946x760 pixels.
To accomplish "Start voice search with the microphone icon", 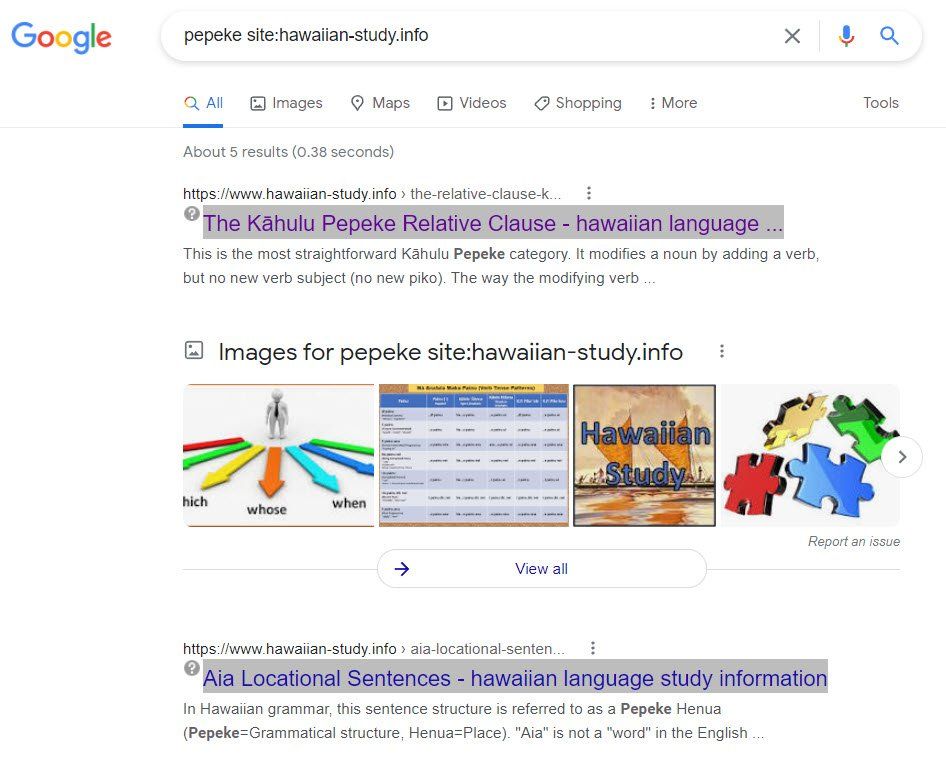I will 846,36.
